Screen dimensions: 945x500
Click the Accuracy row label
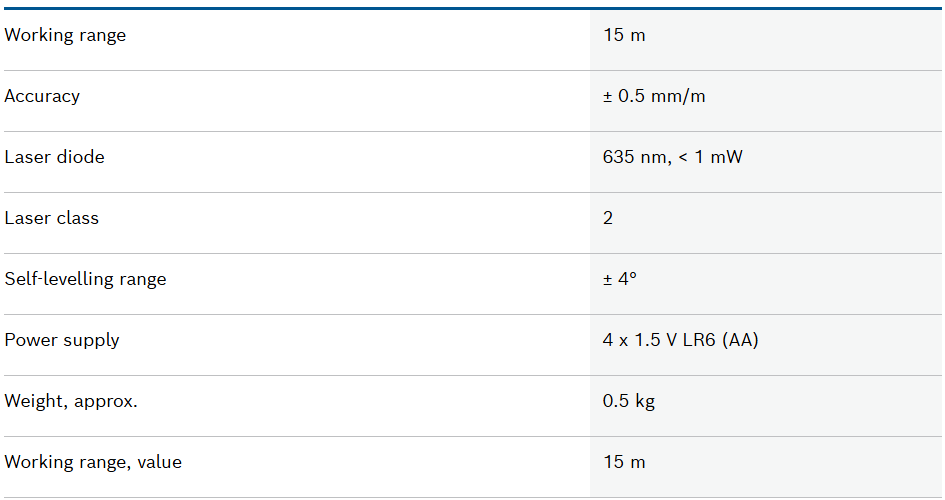pos(42,96)
